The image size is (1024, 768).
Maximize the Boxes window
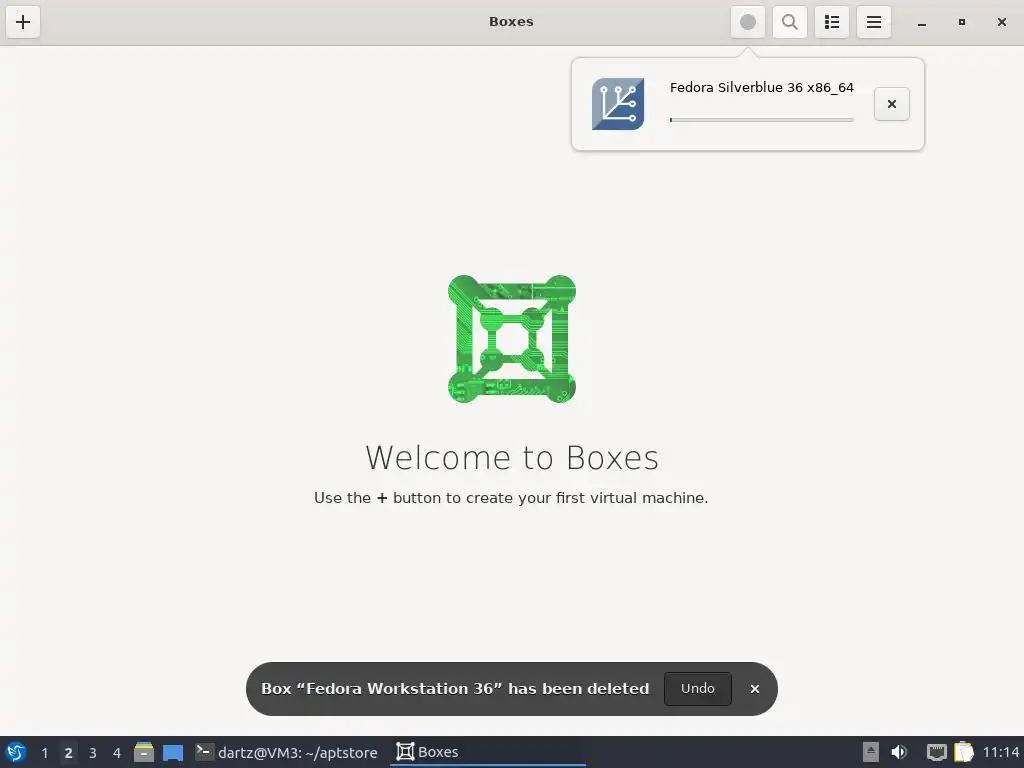coord(961,22)
